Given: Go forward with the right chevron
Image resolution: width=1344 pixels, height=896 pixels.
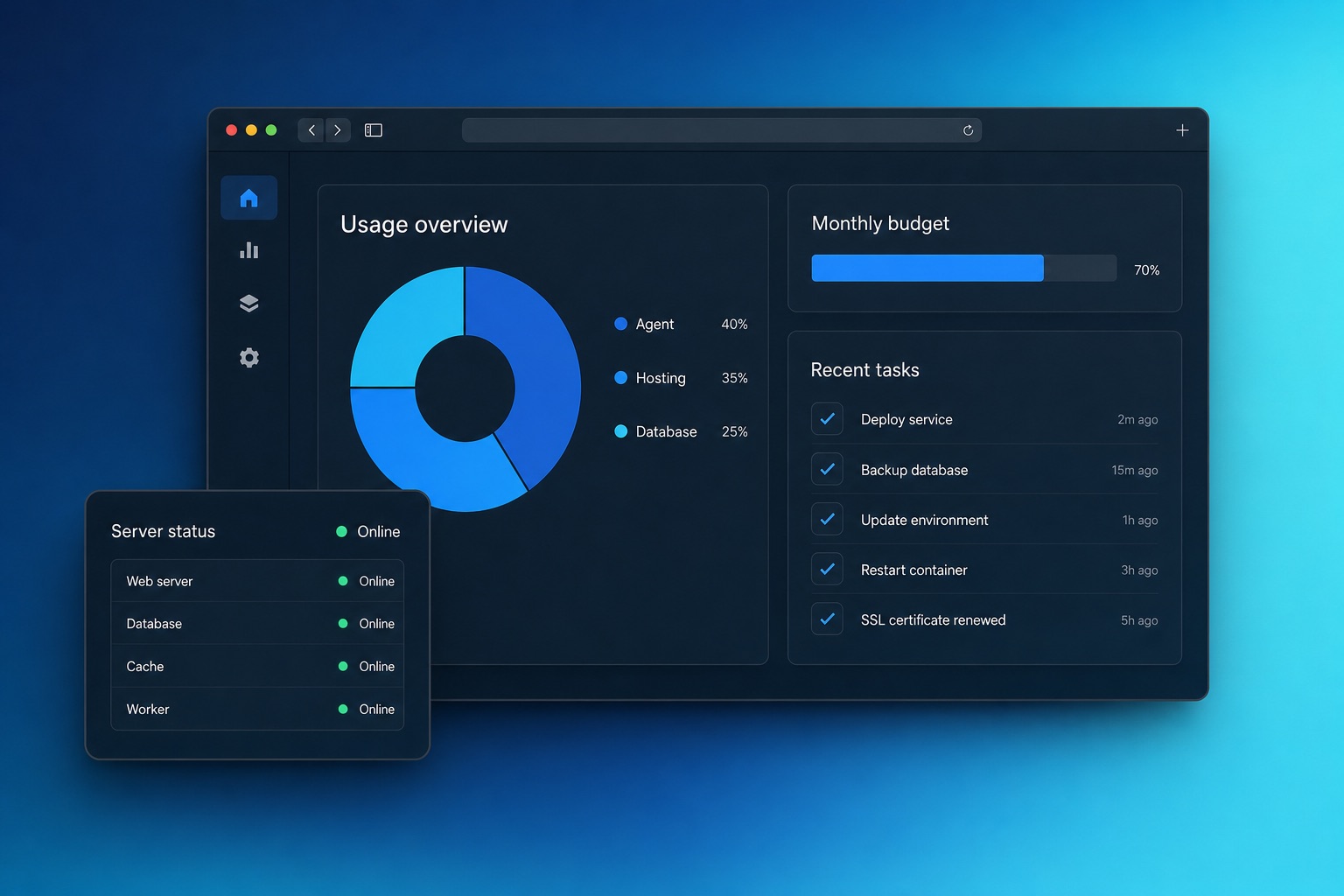Looking at the screenshot, I should [338, 130].
